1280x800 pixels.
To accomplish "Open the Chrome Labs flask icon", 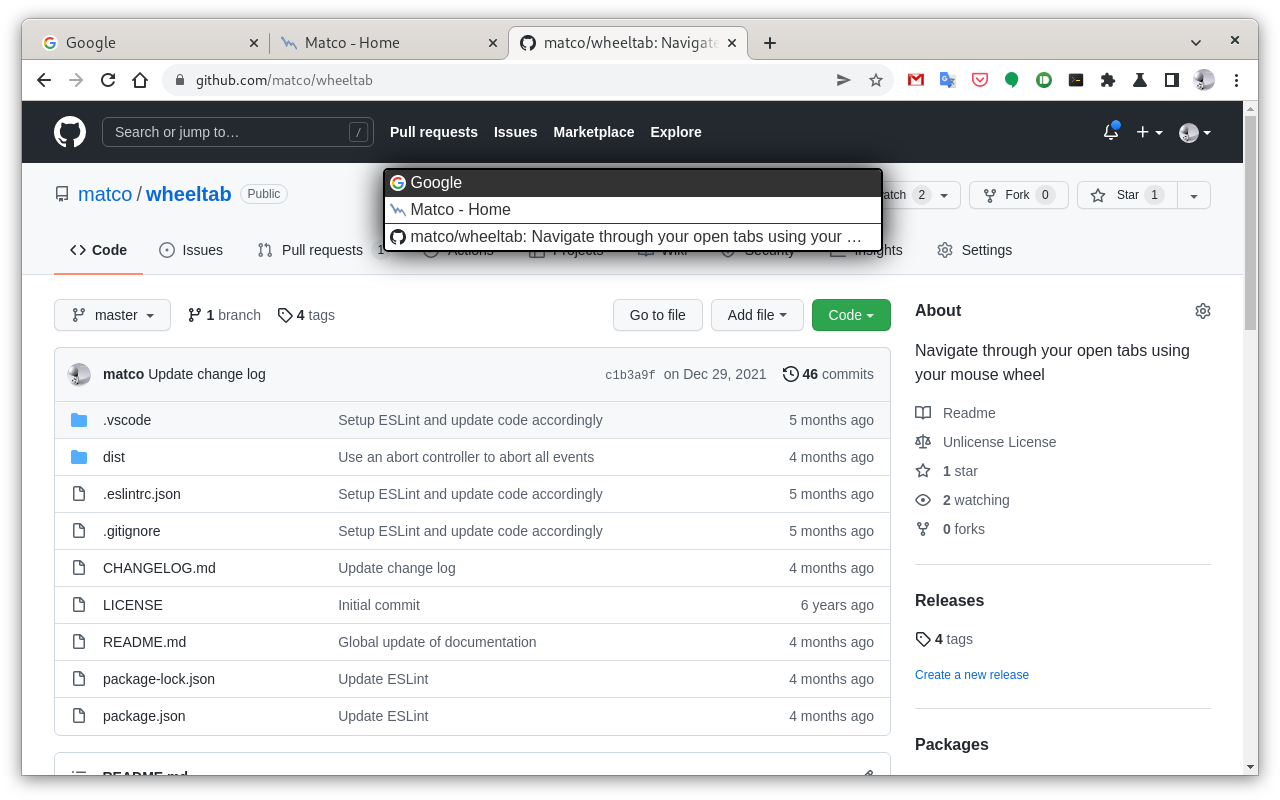I will coord(1139,80).
